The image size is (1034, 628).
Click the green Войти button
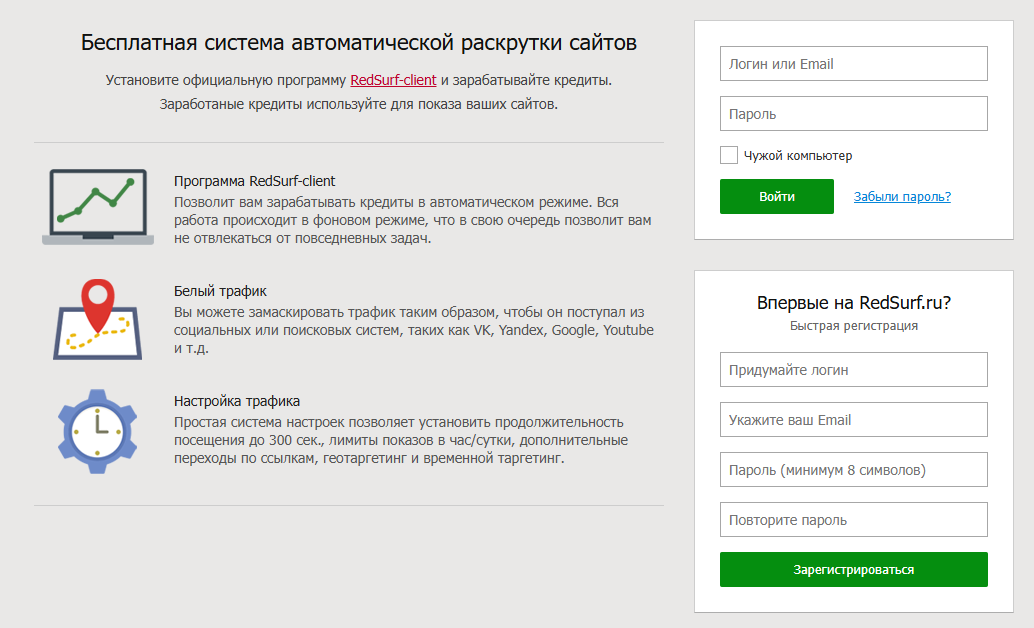tap(777, 197)
